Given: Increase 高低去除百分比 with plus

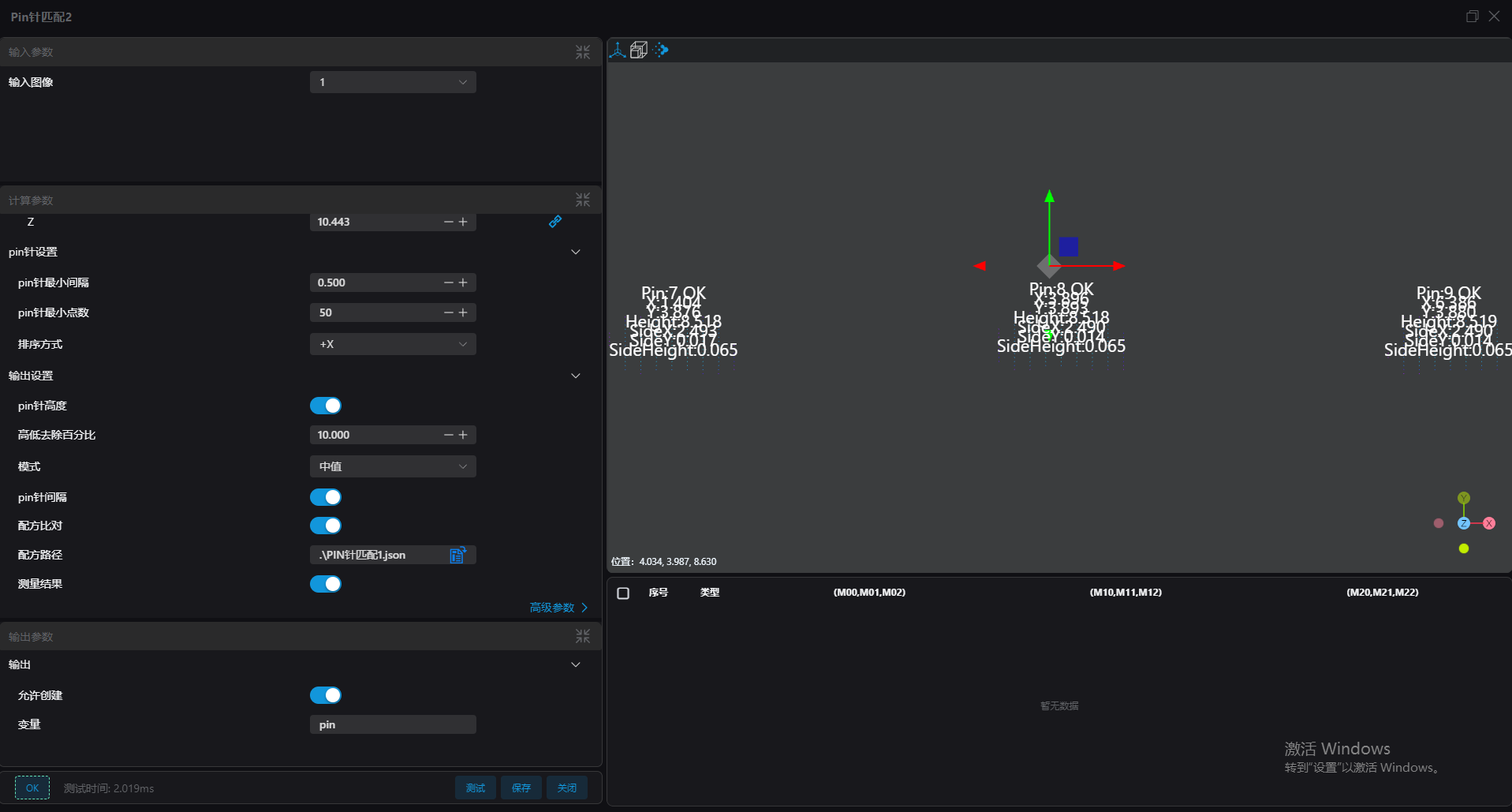Looking at the screenshot, I should coord(463,435).
